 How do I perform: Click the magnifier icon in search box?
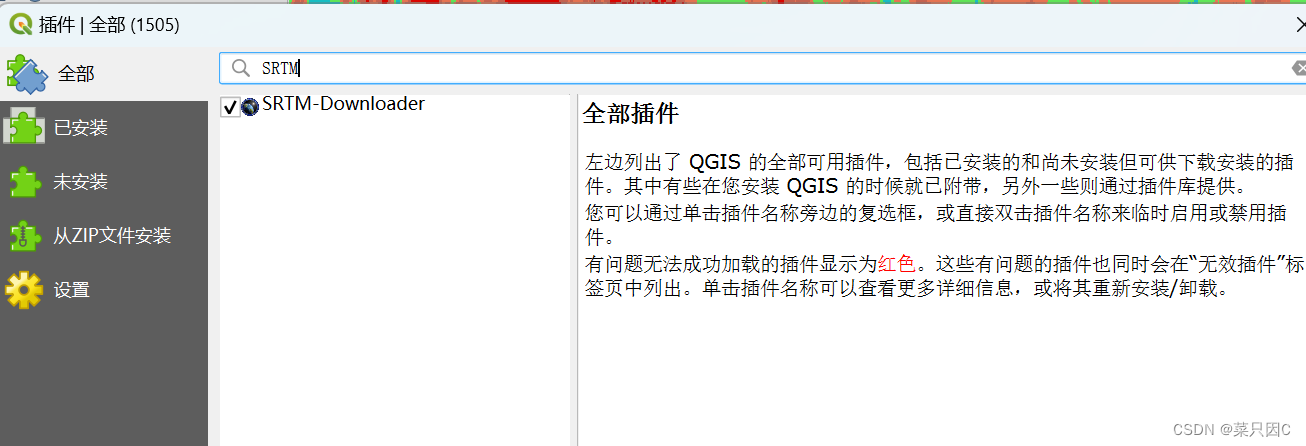[241, 68]
